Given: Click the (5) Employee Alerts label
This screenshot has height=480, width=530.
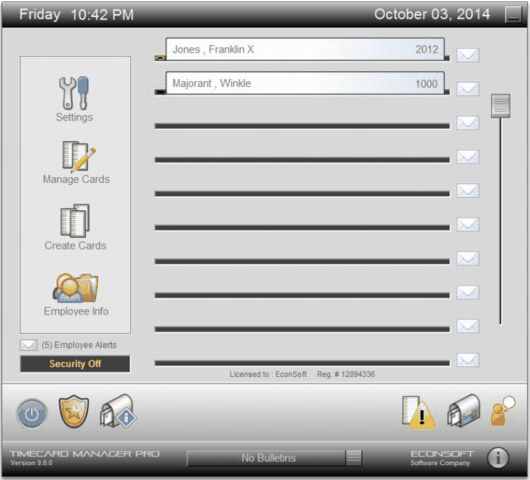Looking at the screenshot, I should 79,345.
